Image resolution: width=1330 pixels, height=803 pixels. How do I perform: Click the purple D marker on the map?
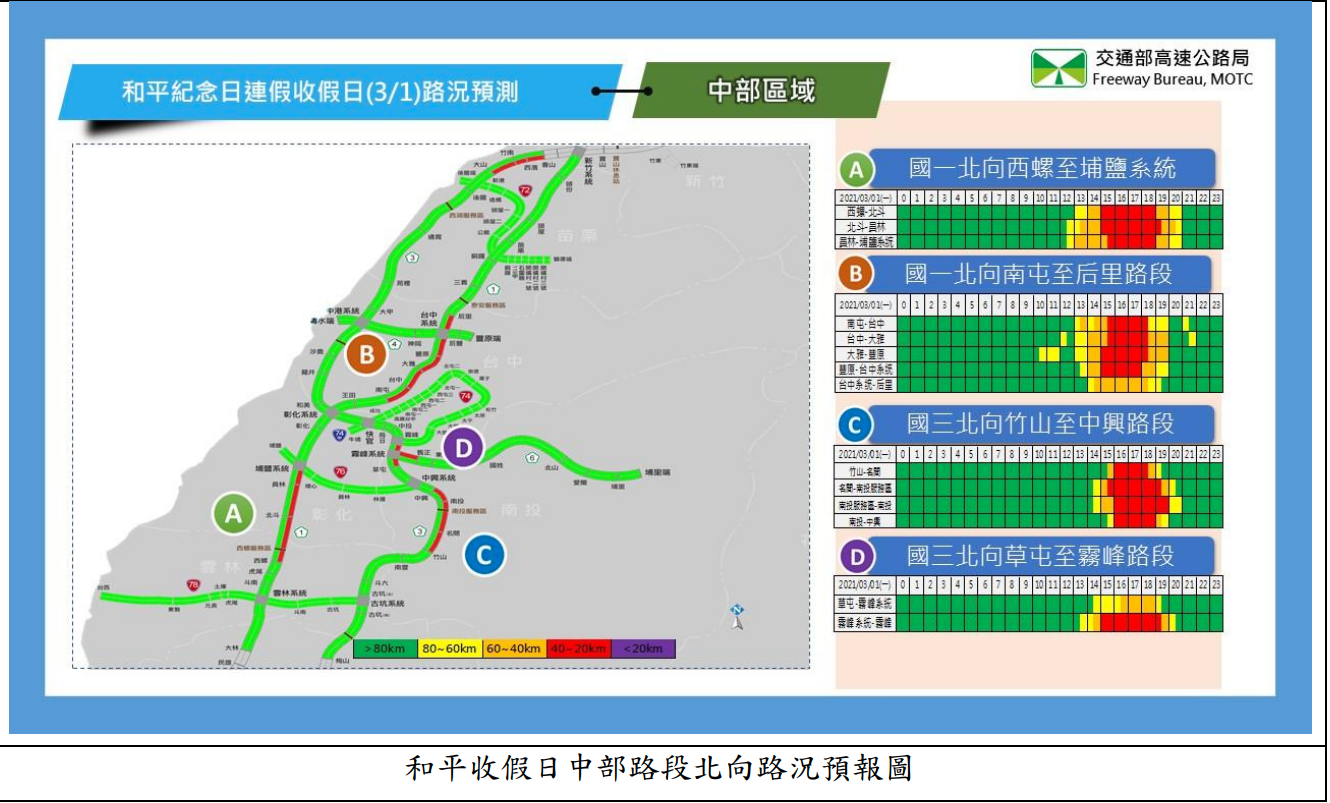463,449
